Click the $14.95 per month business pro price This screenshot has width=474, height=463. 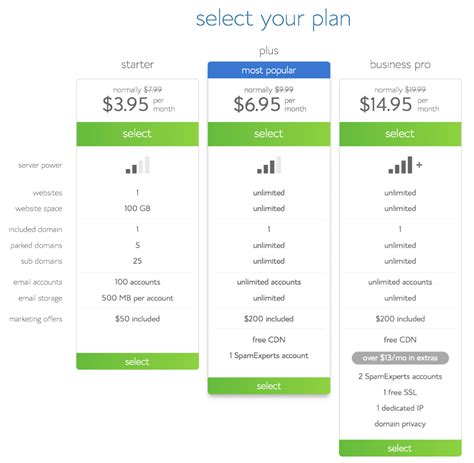[399, 104]
